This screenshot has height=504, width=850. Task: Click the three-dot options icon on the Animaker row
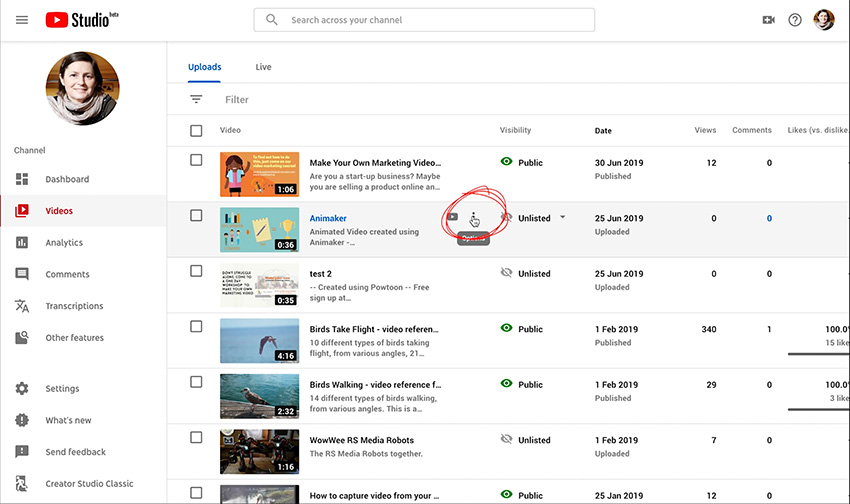[473, 219]
